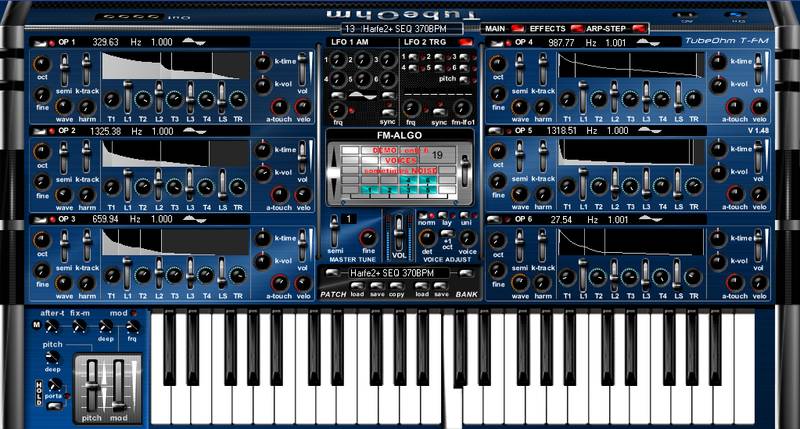Screen dimensions: 800x429
Task: Step to next patch in PATCH section
Action: tap(465, 273)
